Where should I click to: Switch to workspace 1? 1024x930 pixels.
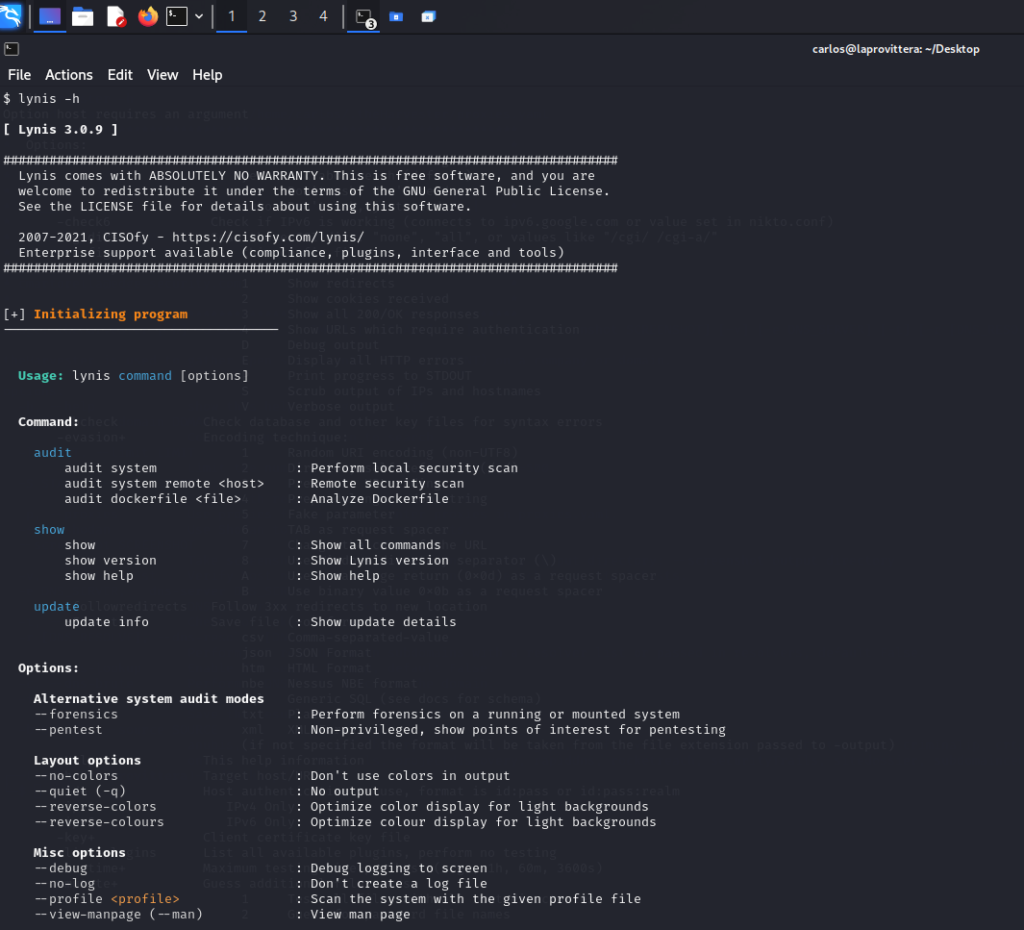[x=232, y=16]
